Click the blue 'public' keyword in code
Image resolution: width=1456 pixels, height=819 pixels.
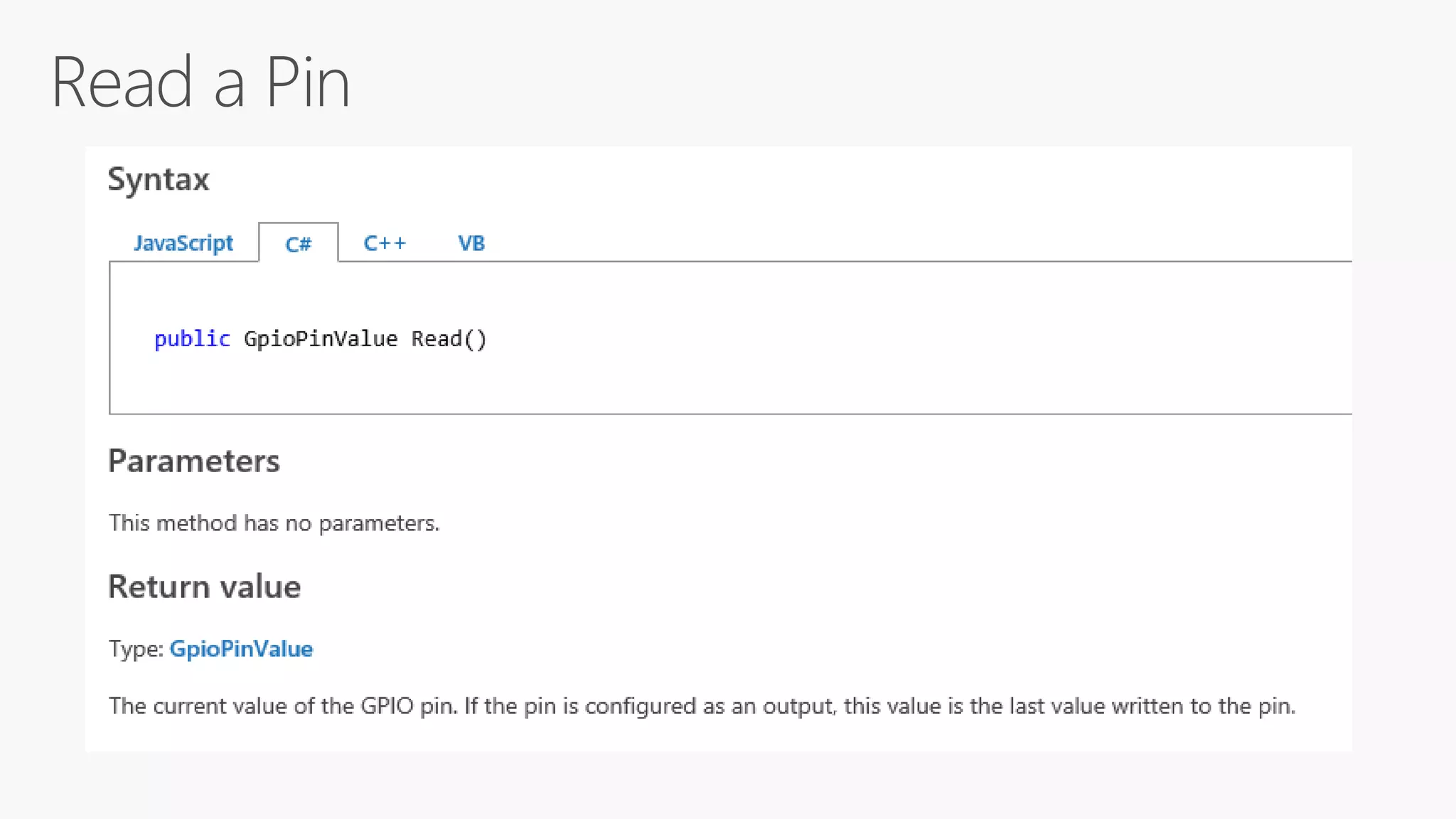click(x=192, y=339)
